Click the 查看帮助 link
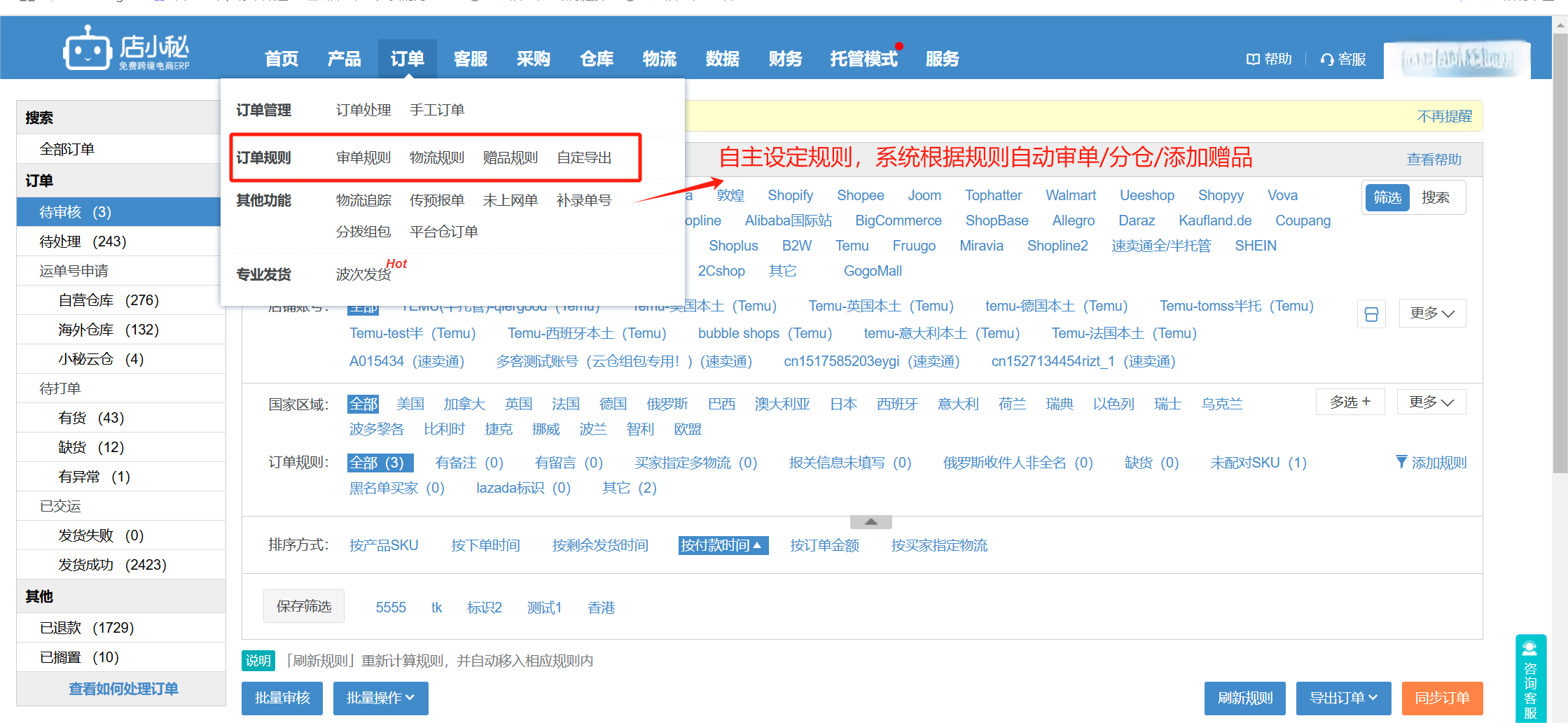Screen dimensions: 1568x723 click(x=1434, y=160)
